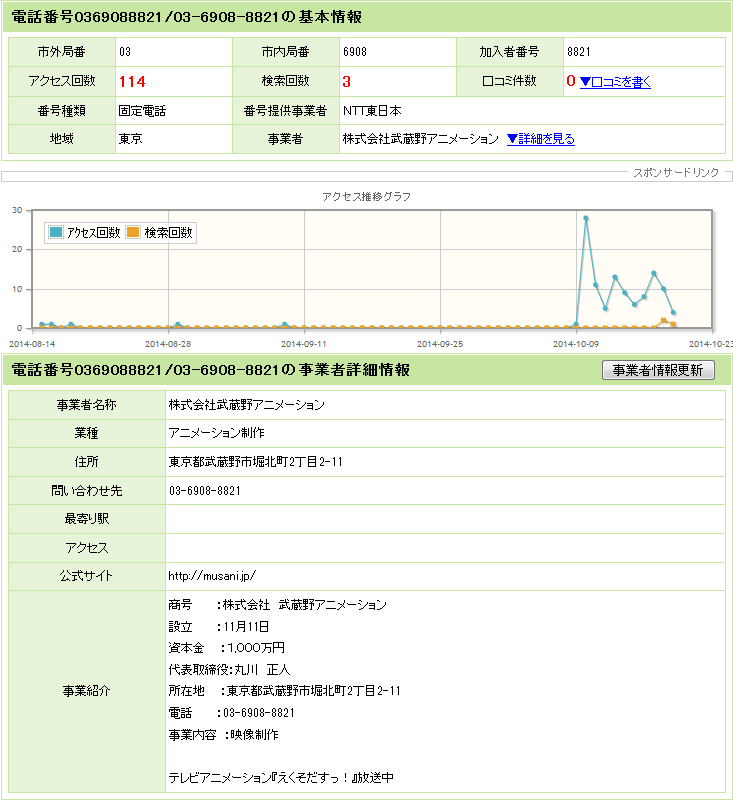This screenshot has width=733, height=805.
Task: Open the 詳細を見る link
Action: point(541,139)
